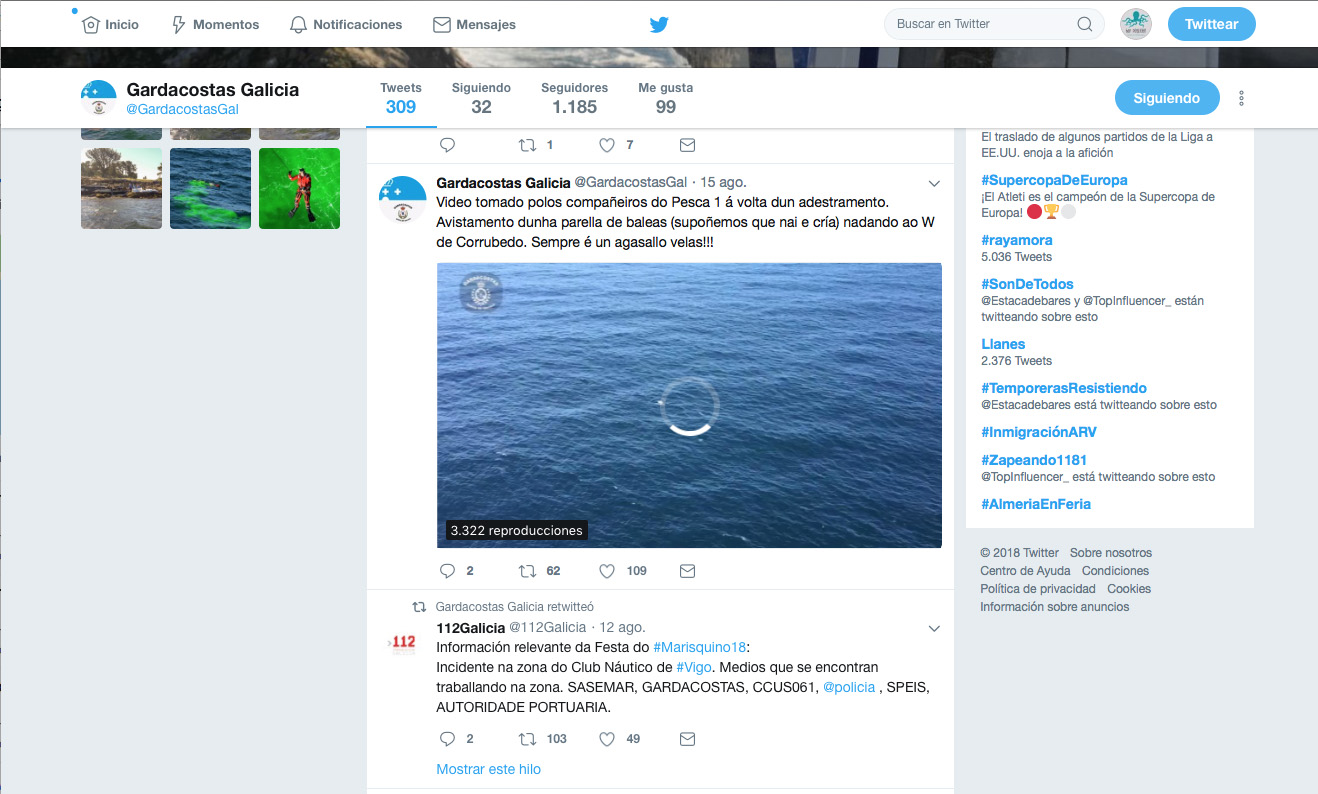The height and width of the screenshot is (794, 1318).
Task: Reply to the whale video tweet
Action: (447, 571)
